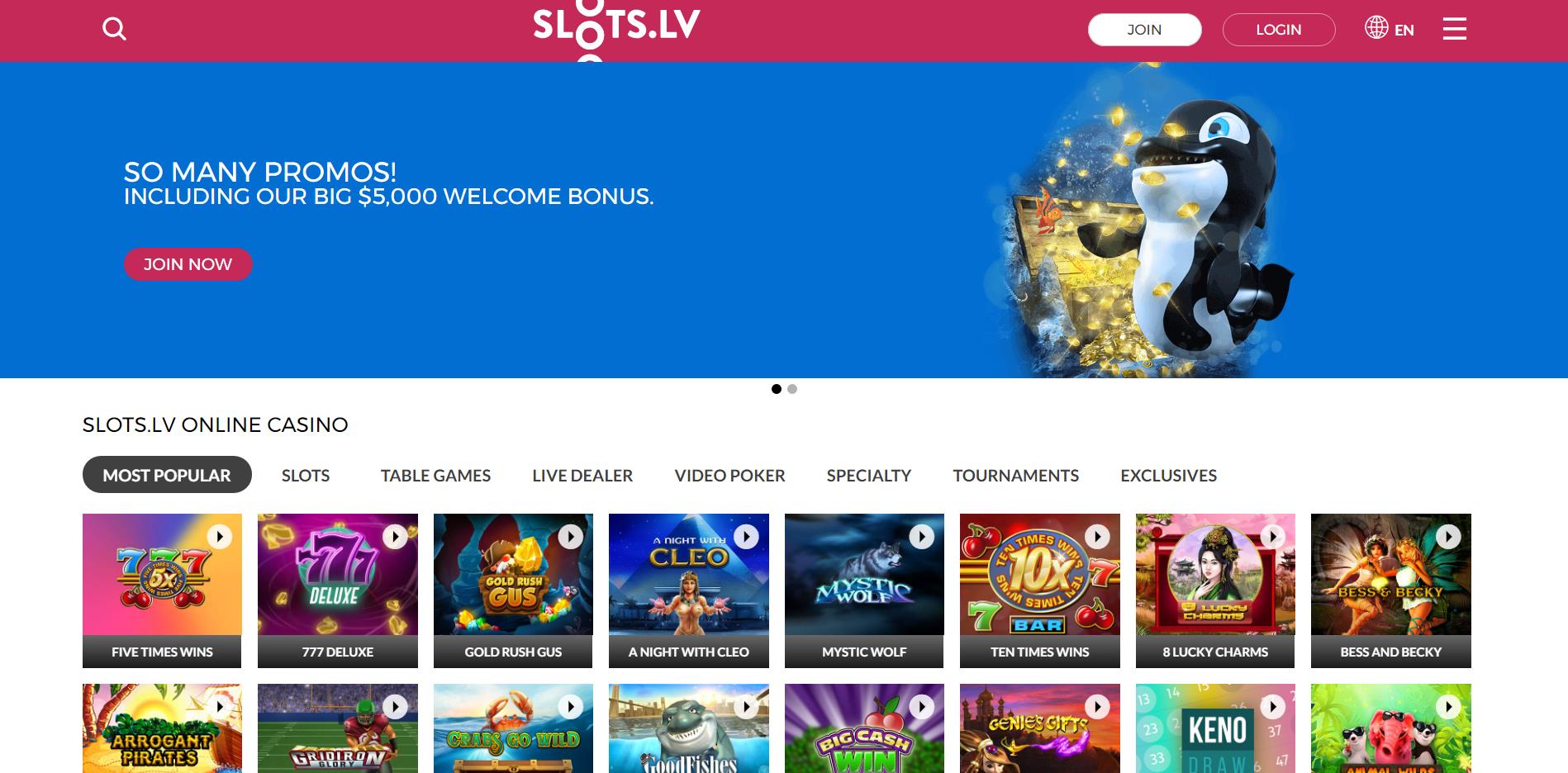Select the Live Dealer tab

pyautogui.click(x=582, y=476)
